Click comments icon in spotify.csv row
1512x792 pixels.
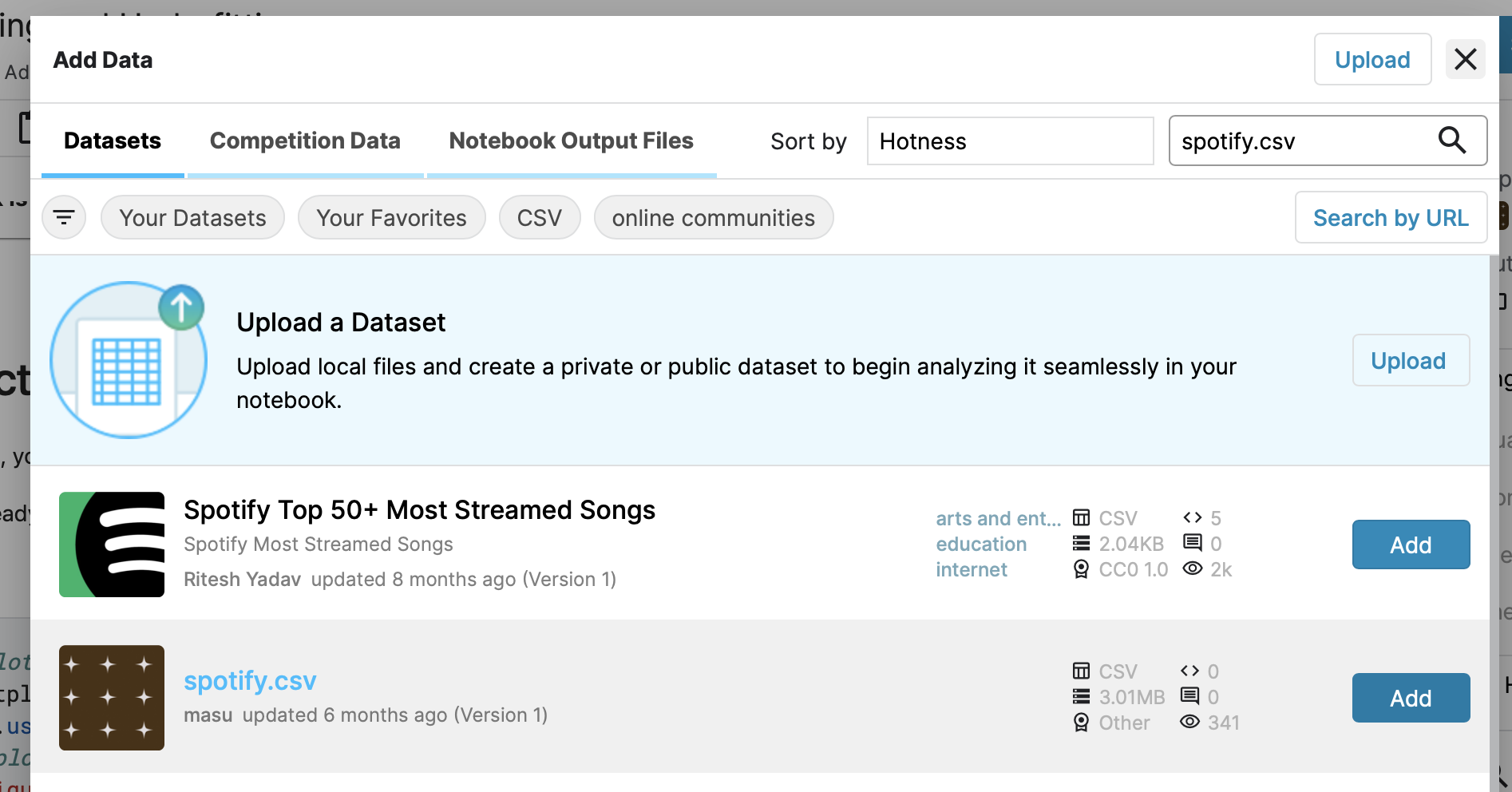1190,696
